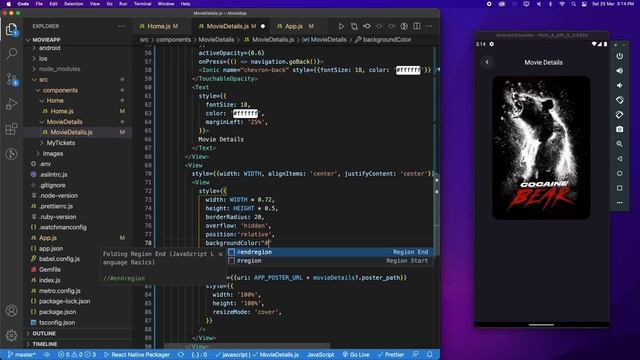Expand the MyTickets folder
This screenshot has width=640, height=360.
click(60, 143)
